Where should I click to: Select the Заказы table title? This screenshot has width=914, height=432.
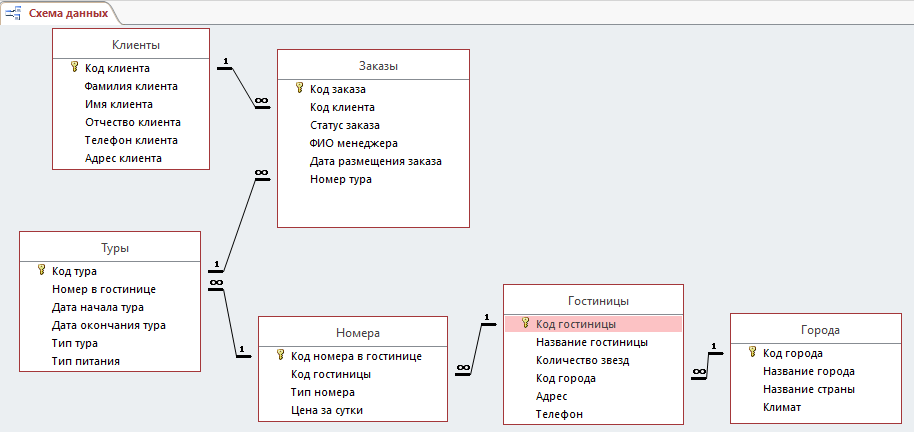pos(378,66)
